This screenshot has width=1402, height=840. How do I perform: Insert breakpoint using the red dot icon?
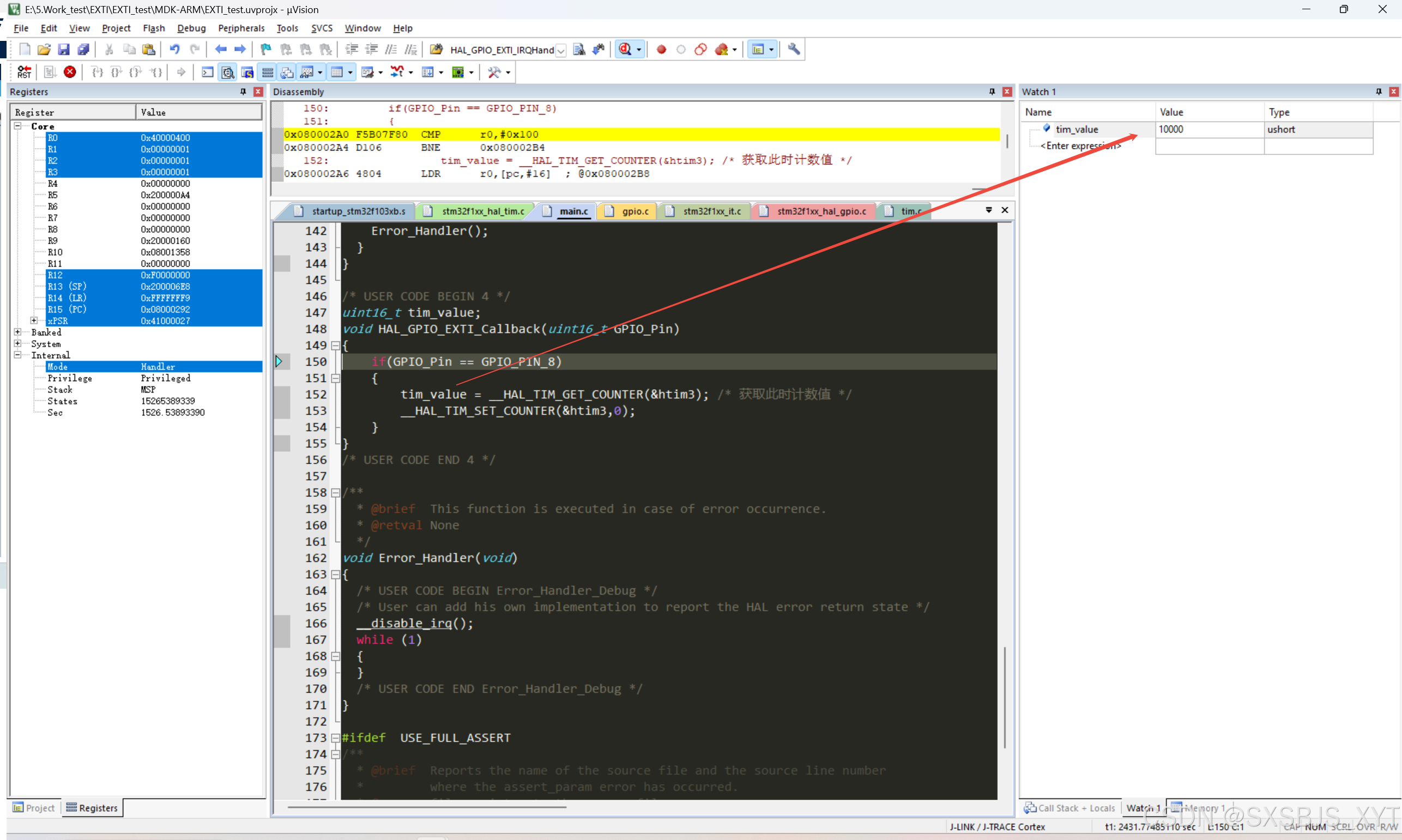[661, 49]
